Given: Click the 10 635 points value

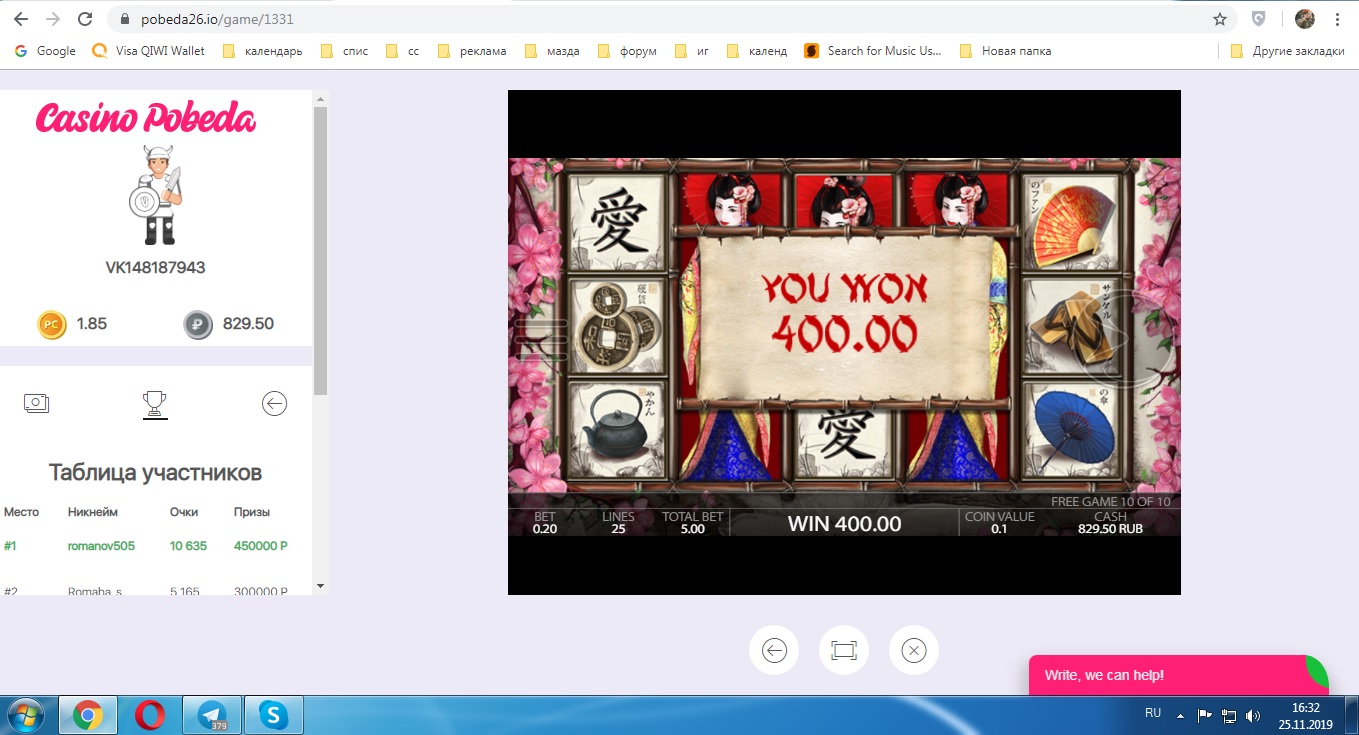Looking at the screenshot, I should coord(188,546).
